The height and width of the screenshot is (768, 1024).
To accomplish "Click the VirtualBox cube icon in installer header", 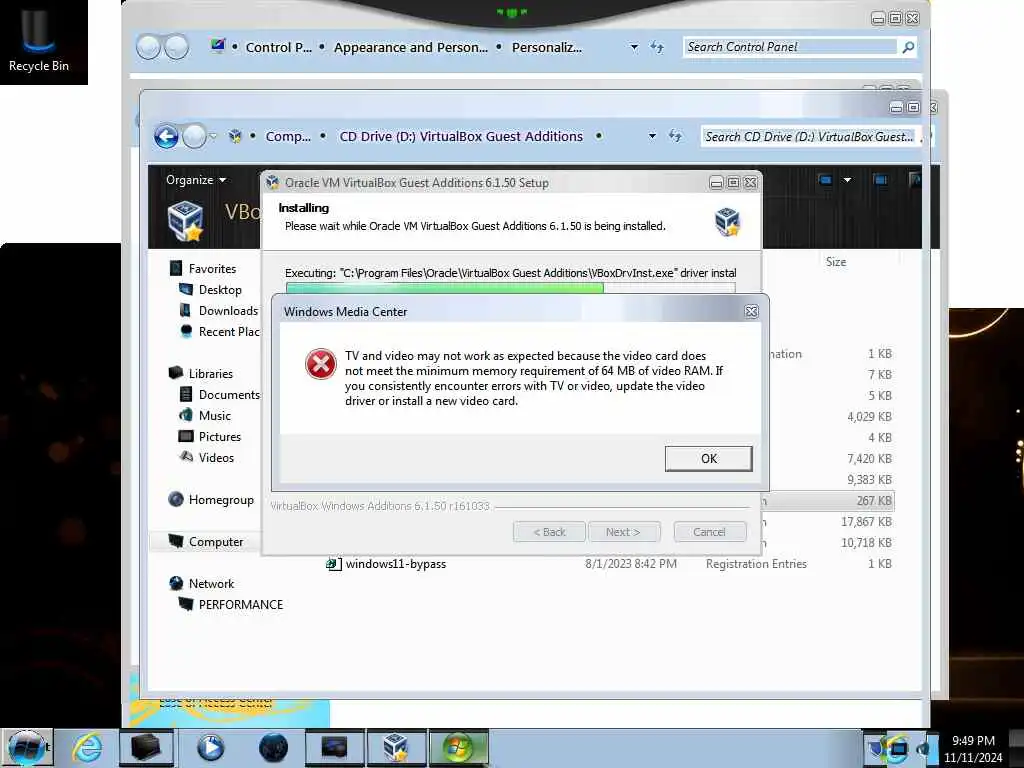I will (727, 221).
